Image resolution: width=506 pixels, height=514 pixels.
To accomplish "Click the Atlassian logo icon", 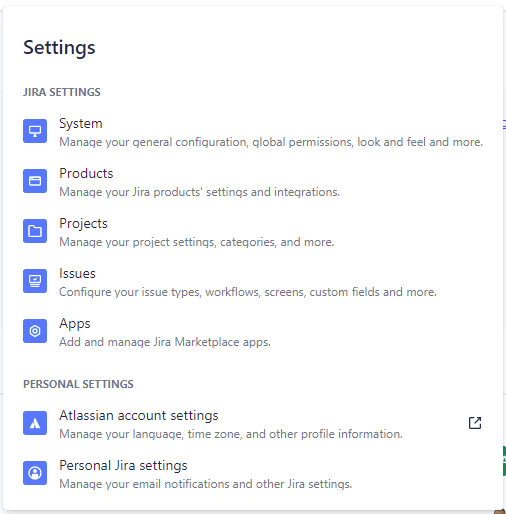I will [x=35, y=423].
